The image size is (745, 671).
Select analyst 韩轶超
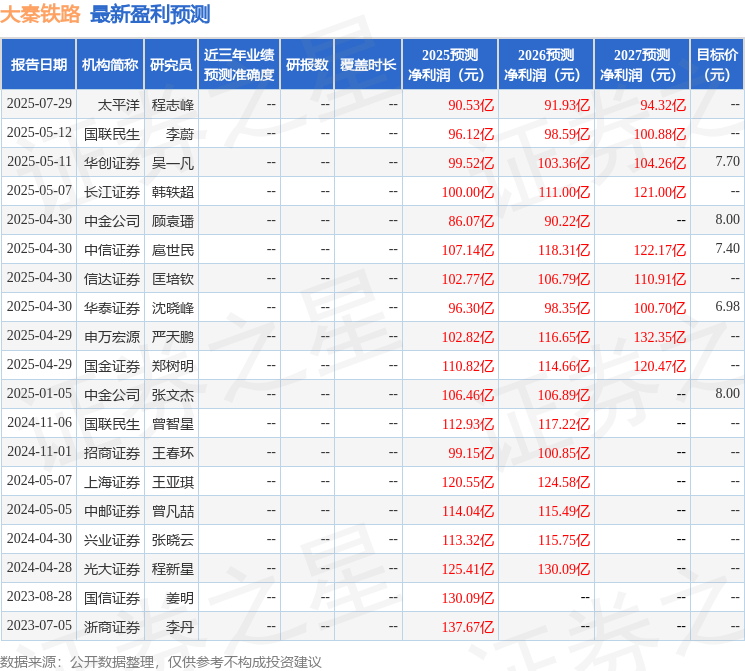(x=172, y=192)
